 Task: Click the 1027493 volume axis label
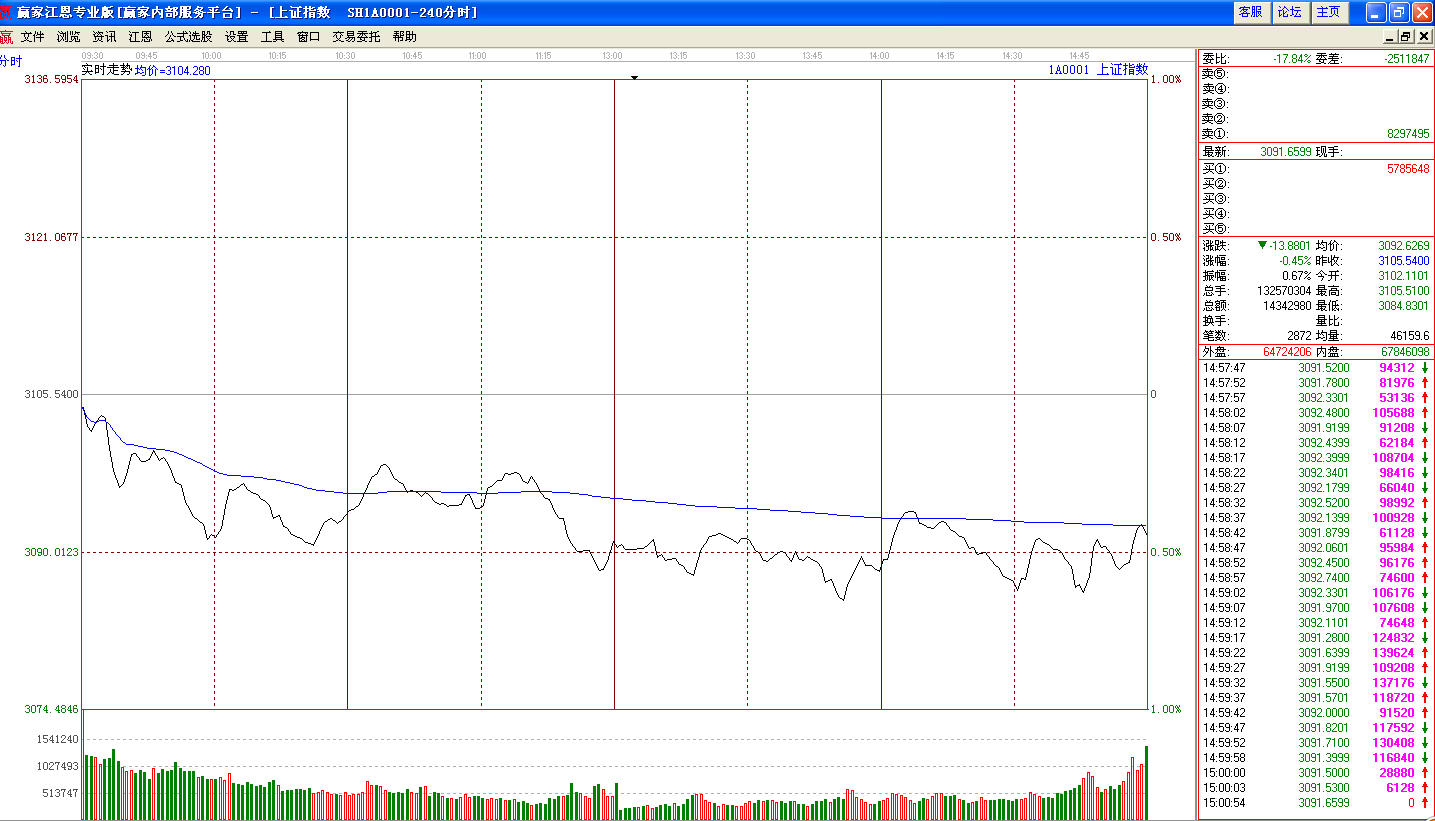coord(57,766)
